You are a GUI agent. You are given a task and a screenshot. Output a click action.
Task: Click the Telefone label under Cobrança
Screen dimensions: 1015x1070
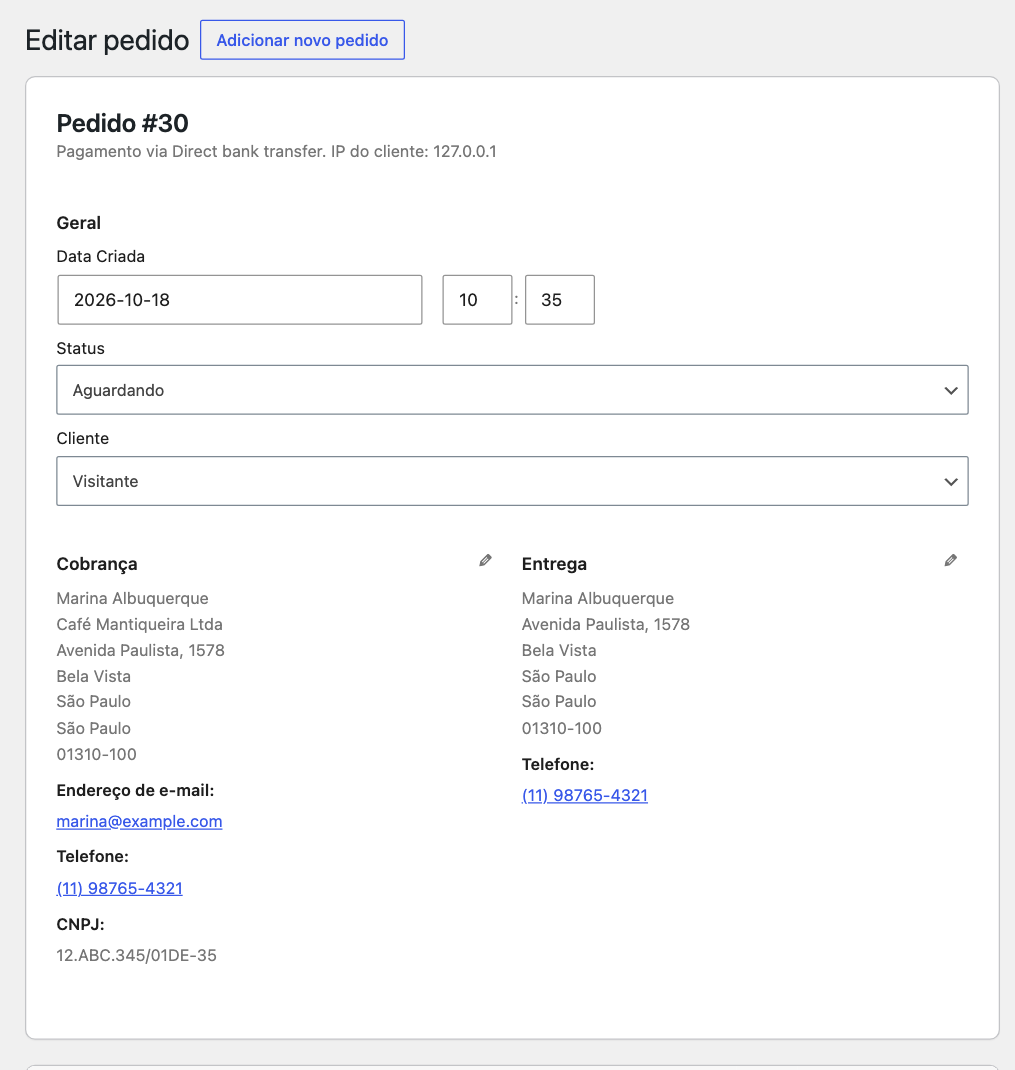click(93, 856)
